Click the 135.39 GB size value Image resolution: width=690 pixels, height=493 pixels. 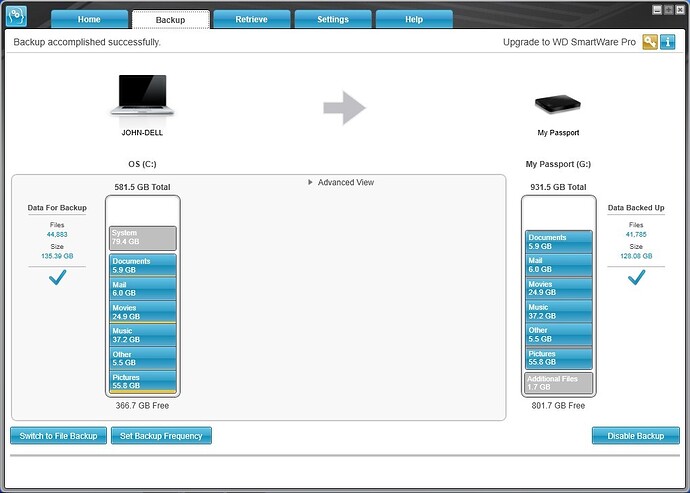(57, 256)
